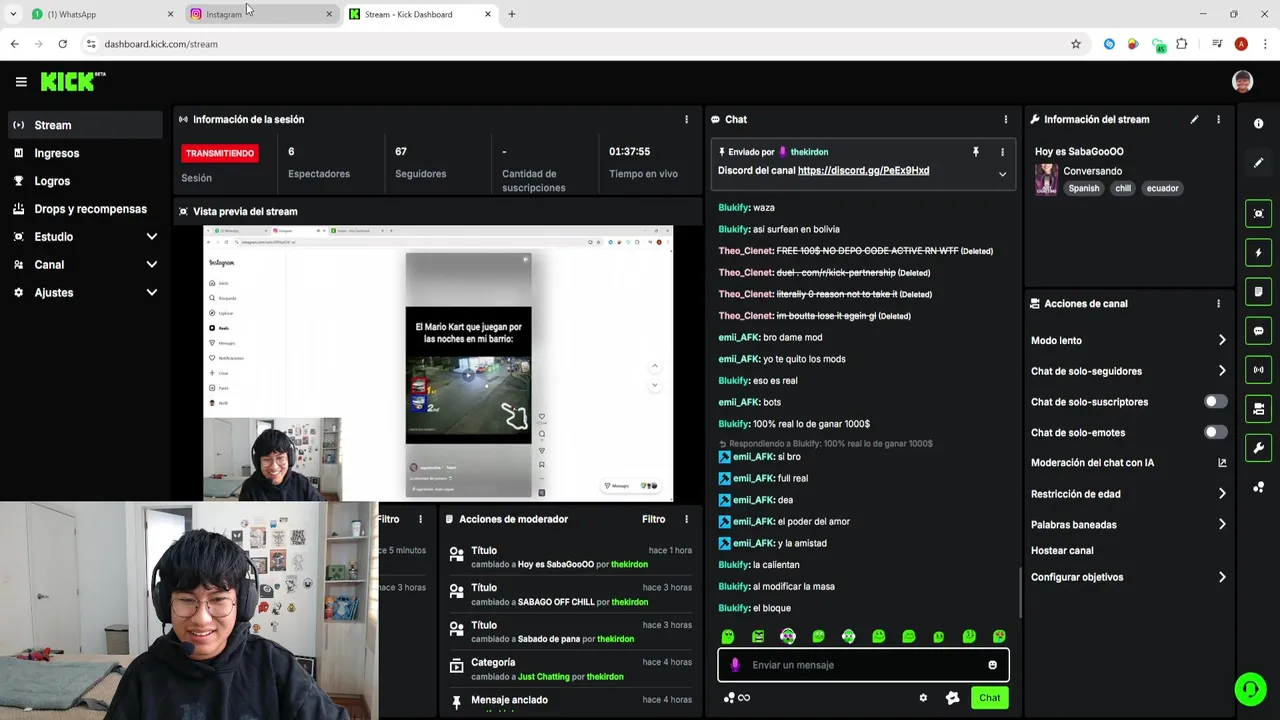Open Restricción de edad settings
Screen dimensions: 1280x720
tap(1128, 494)
